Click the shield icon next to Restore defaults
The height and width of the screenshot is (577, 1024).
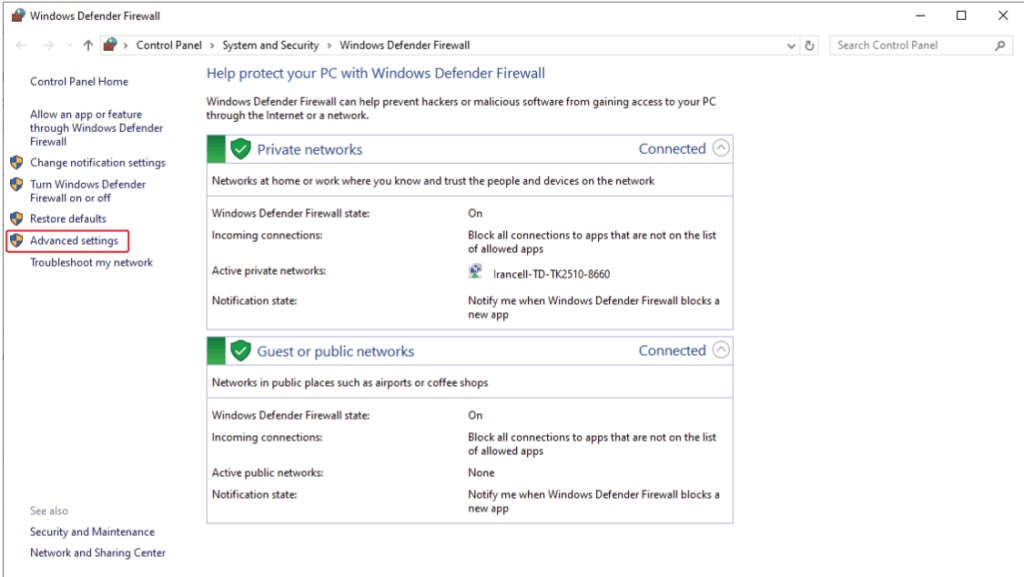[x=17, y=218]
